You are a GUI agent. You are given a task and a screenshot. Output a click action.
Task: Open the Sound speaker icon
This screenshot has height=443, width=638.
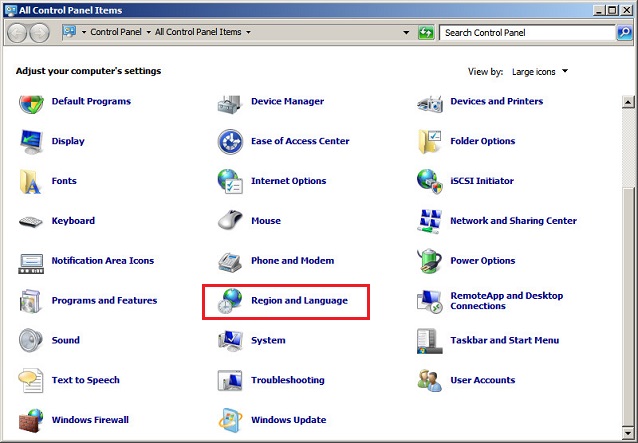click(x=31, y=340)
